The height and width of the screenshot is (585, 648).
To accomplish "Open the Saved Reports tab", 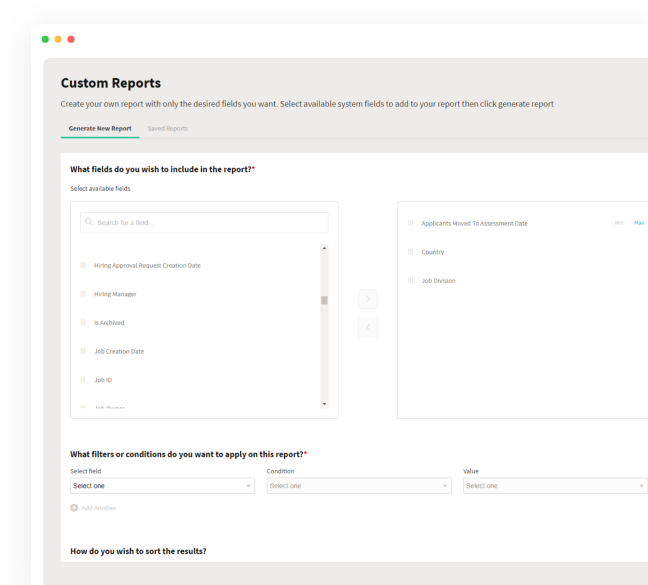I will [x=168, y=128].
